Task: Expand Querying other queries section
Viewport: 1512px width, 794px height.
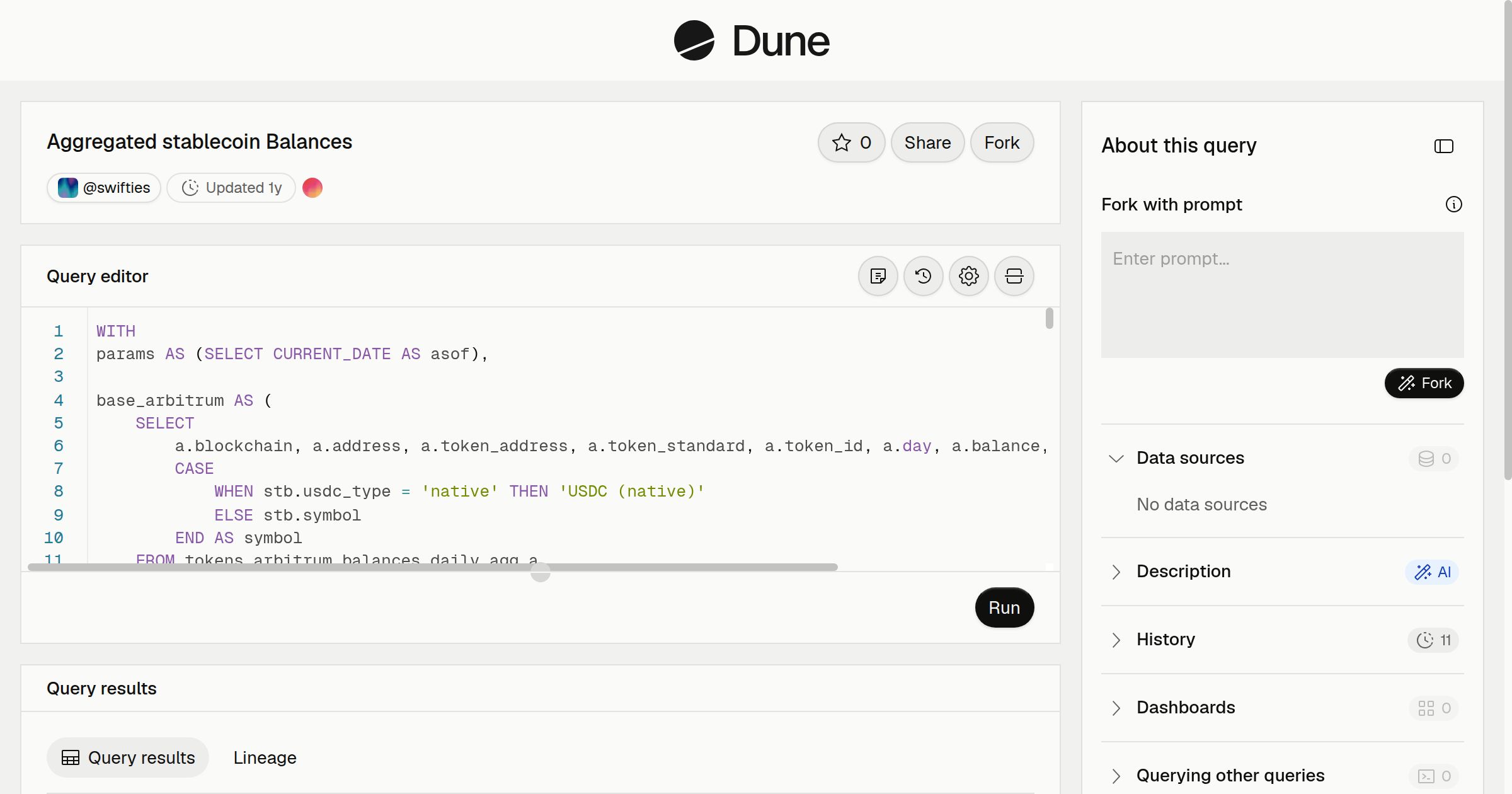Action: coord(1116,776)
